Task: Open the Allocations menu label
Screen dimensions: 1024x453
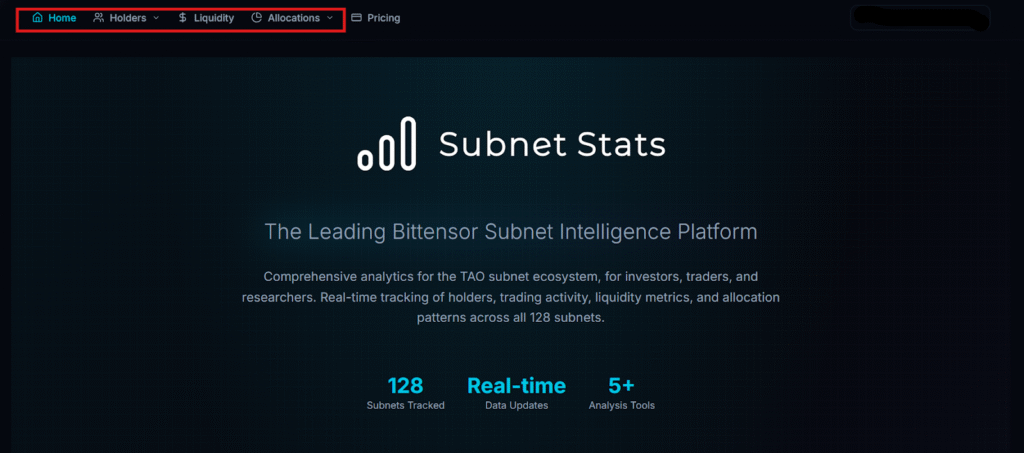Action: (x=294, y=18)
